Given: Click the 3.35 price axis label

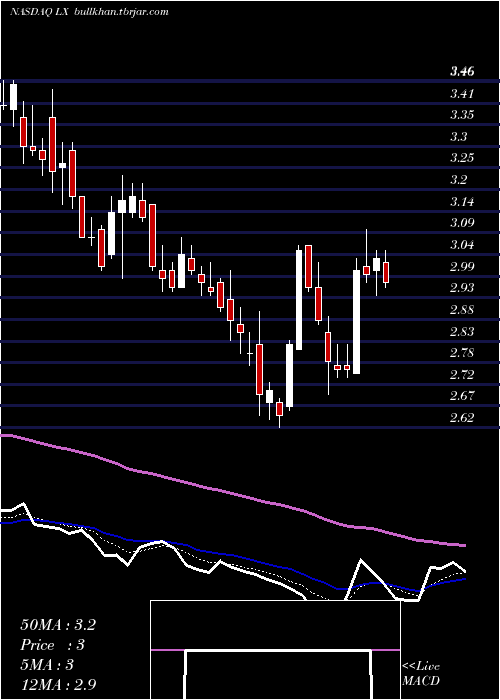Looking at the screenshot, I should pos(462,115).
